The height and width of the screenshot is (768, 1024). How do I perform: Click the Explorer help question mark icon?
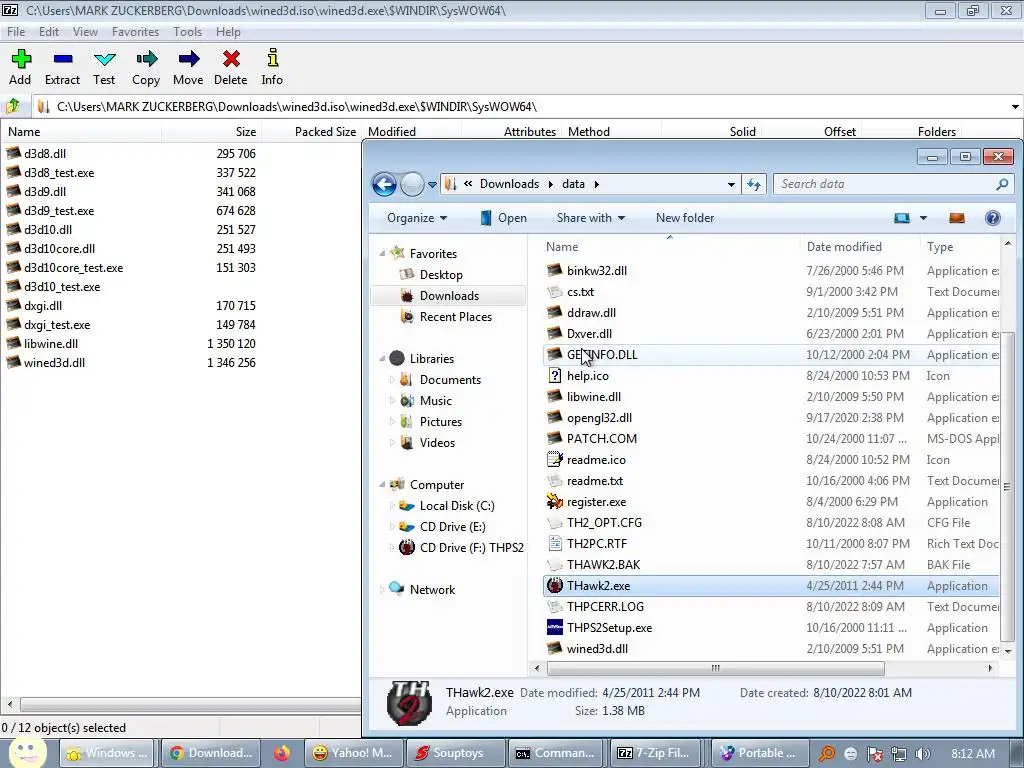pos(993,218)
